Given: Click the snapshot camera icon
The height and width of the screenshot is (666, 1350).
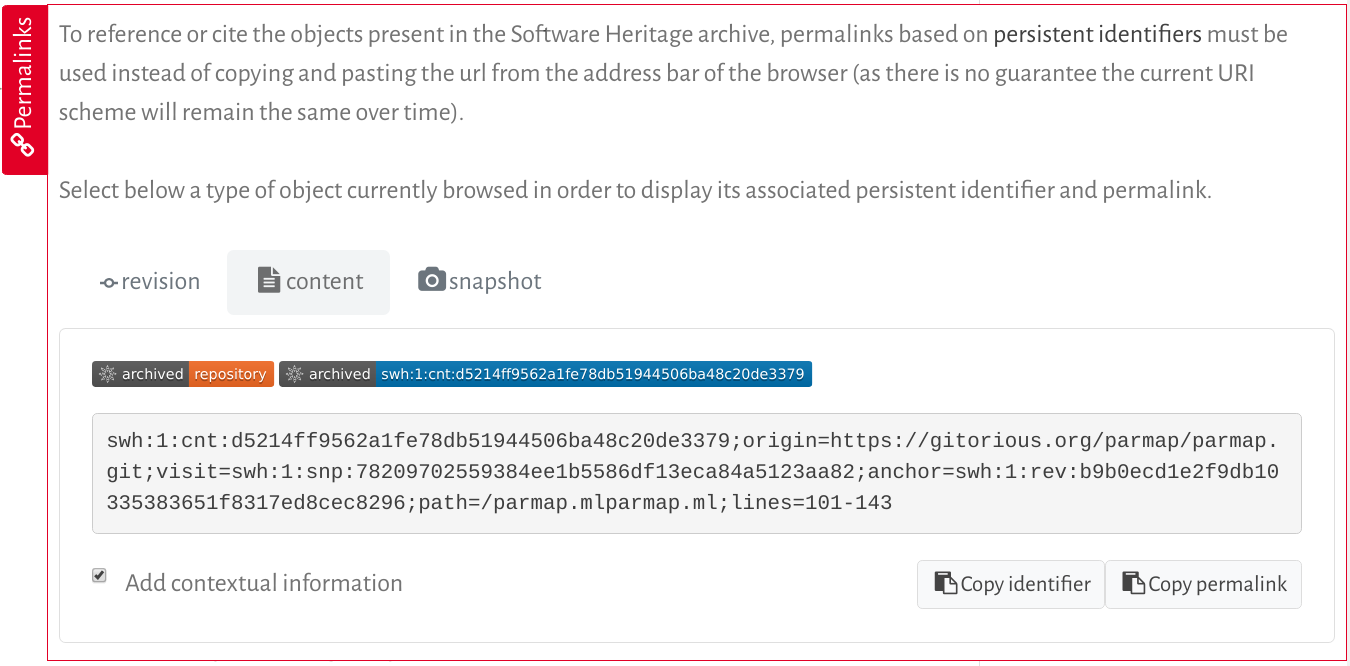Looking at the screenshot, I should pos(431,280).
